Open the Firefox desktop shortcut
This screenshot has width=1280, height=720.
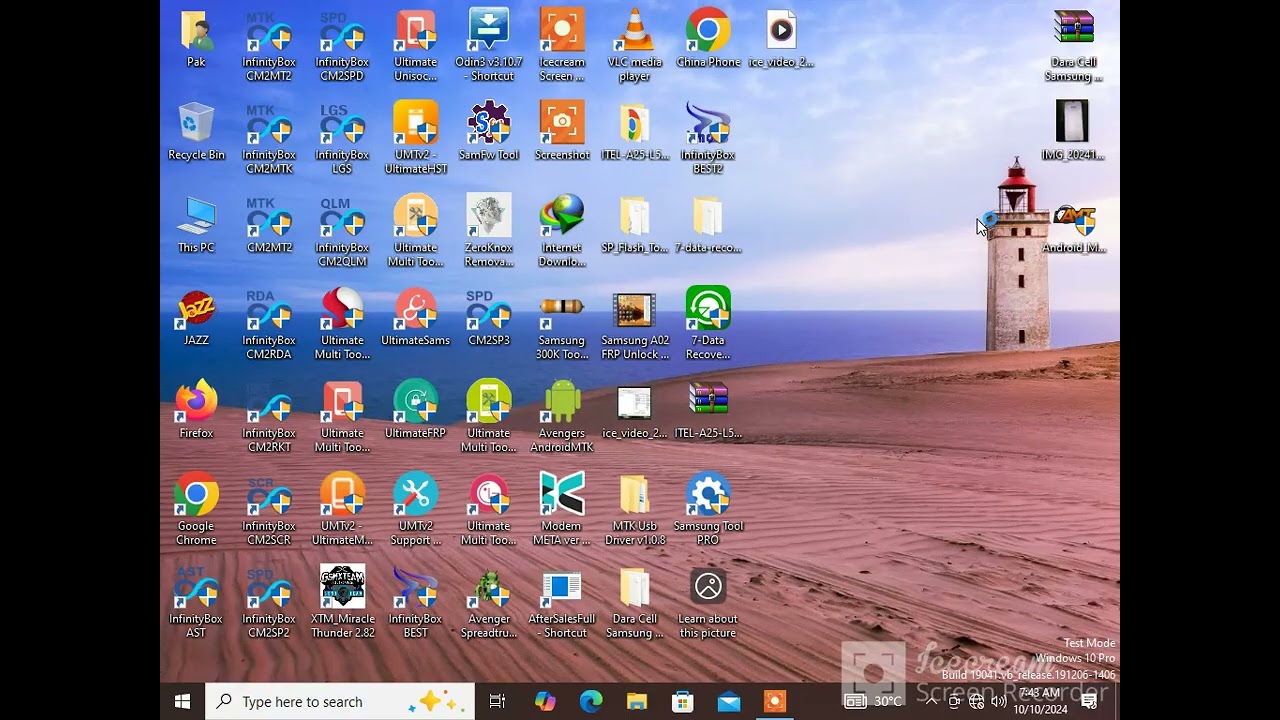coord(196,403)
